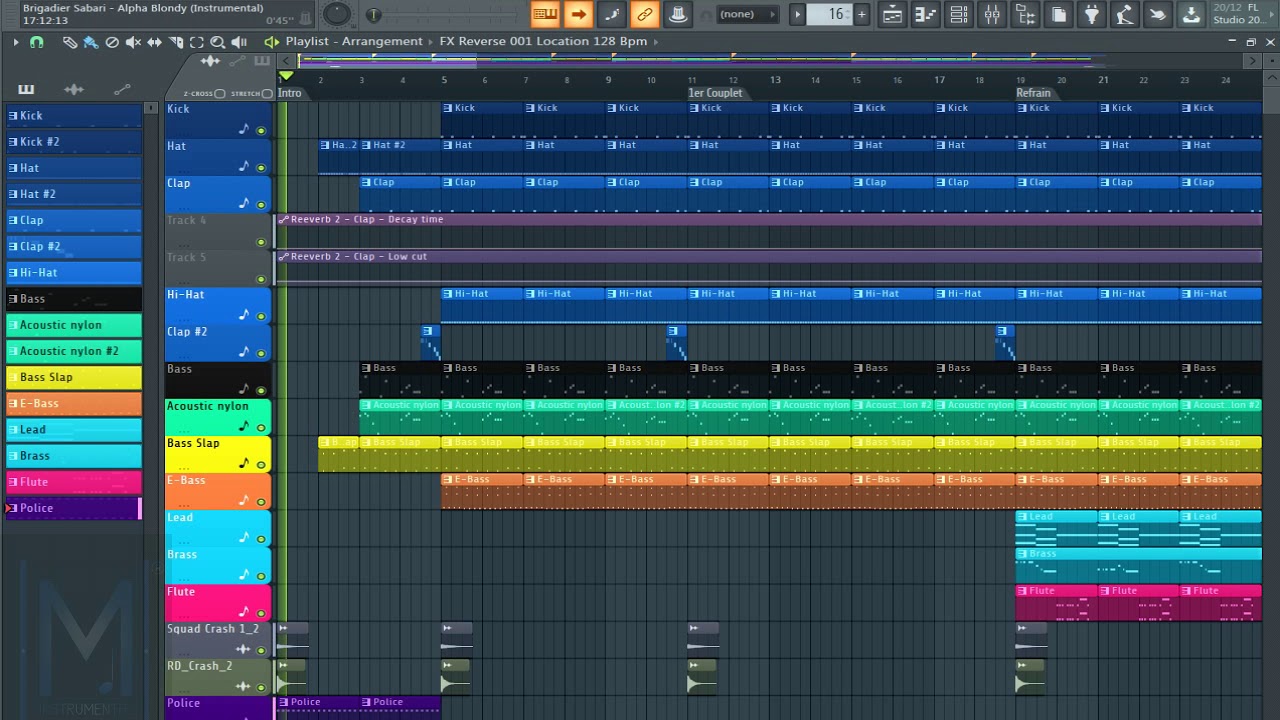Open the Plugin picker funnel icon

click(x=1092, y=14)
